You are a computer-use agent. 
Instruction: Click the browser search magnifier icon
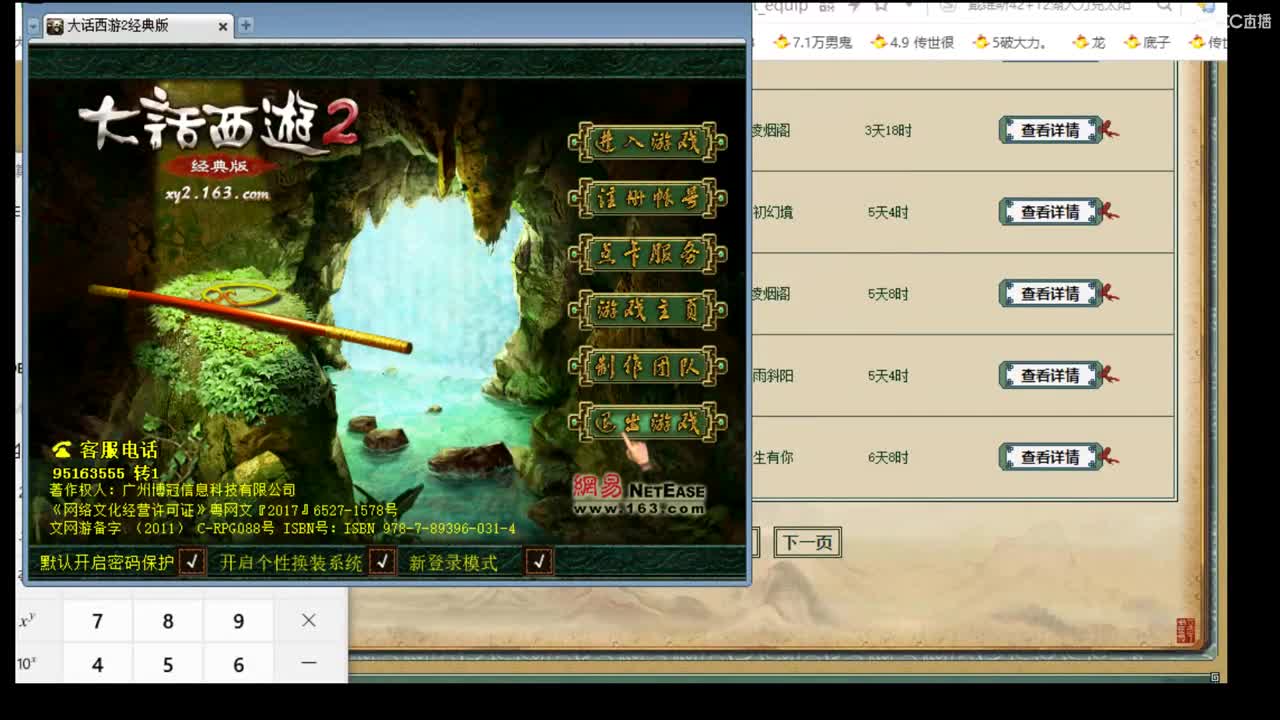1164,6
